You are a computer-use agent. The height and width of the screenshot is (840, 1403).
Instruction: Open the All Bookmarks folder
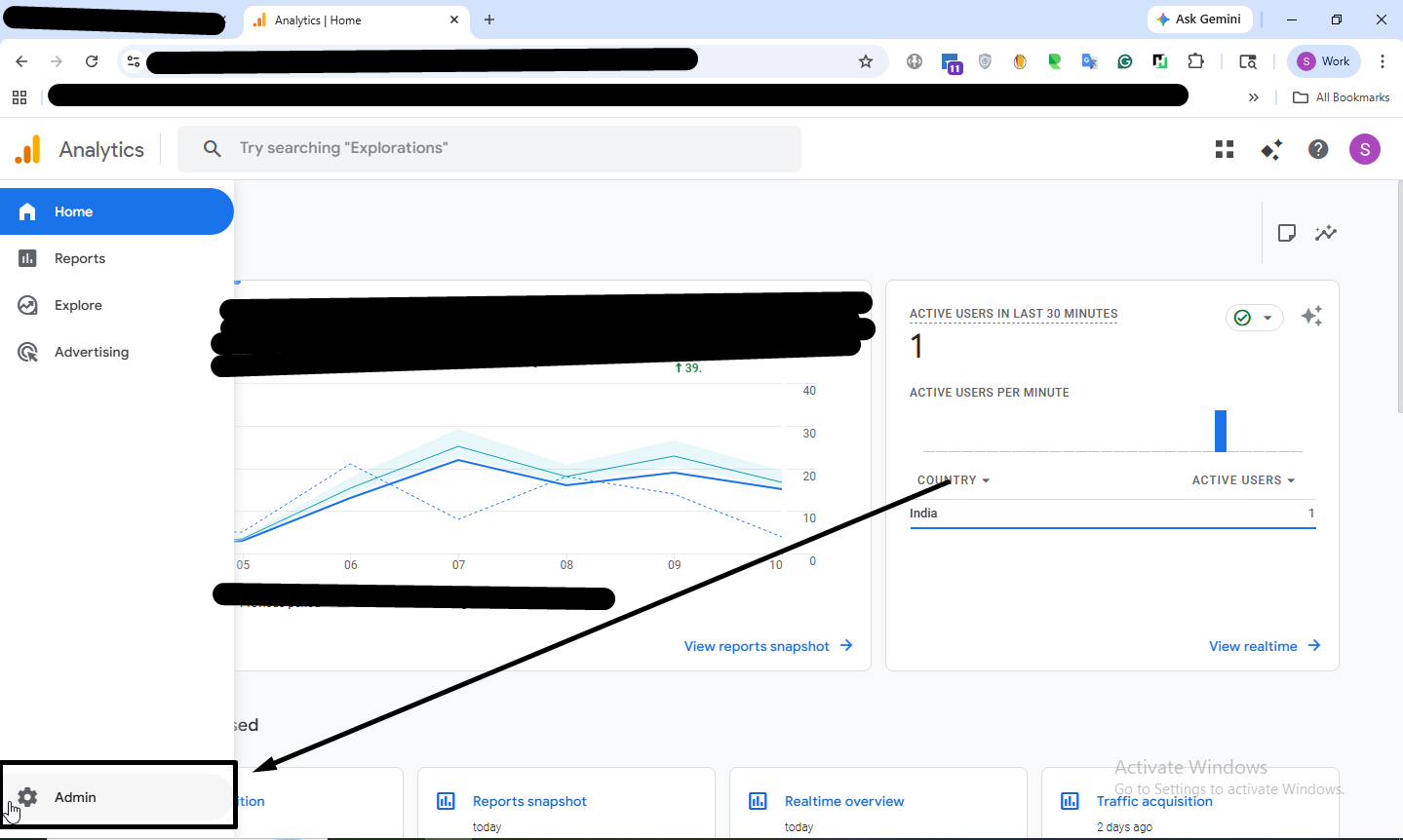click(1342, 97)
